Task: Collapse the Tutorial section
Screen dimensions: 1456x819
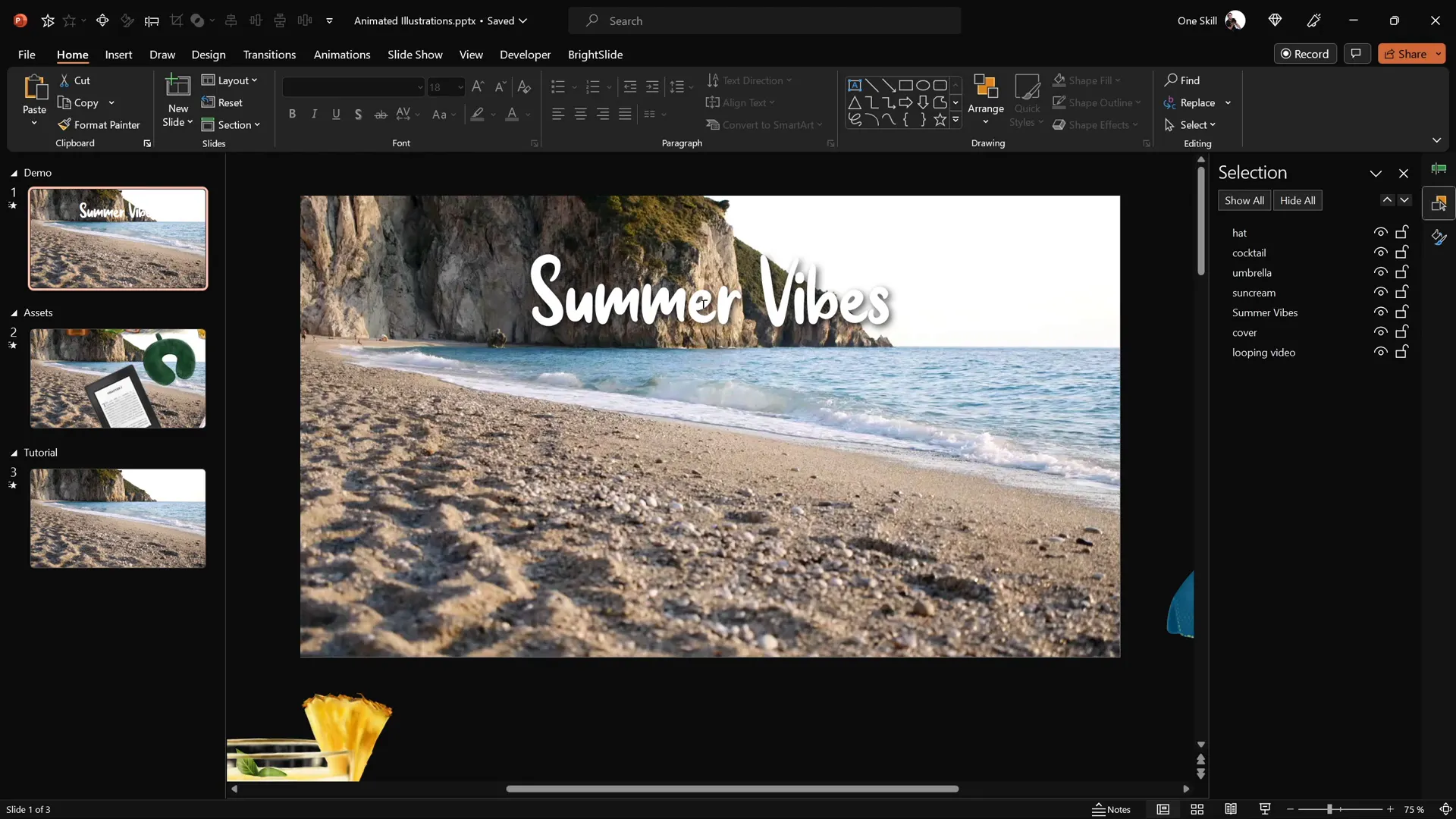Action: point(14,453)
